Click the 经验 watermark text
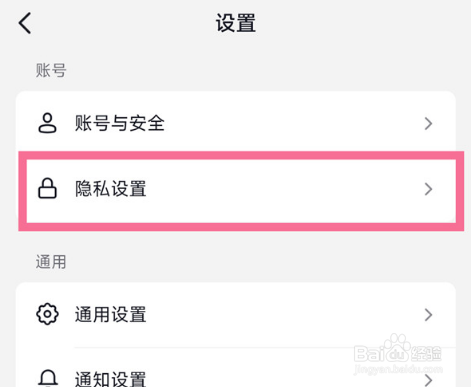Image resolution: width=471 pixels, height=387 pixels. [427, 353]
